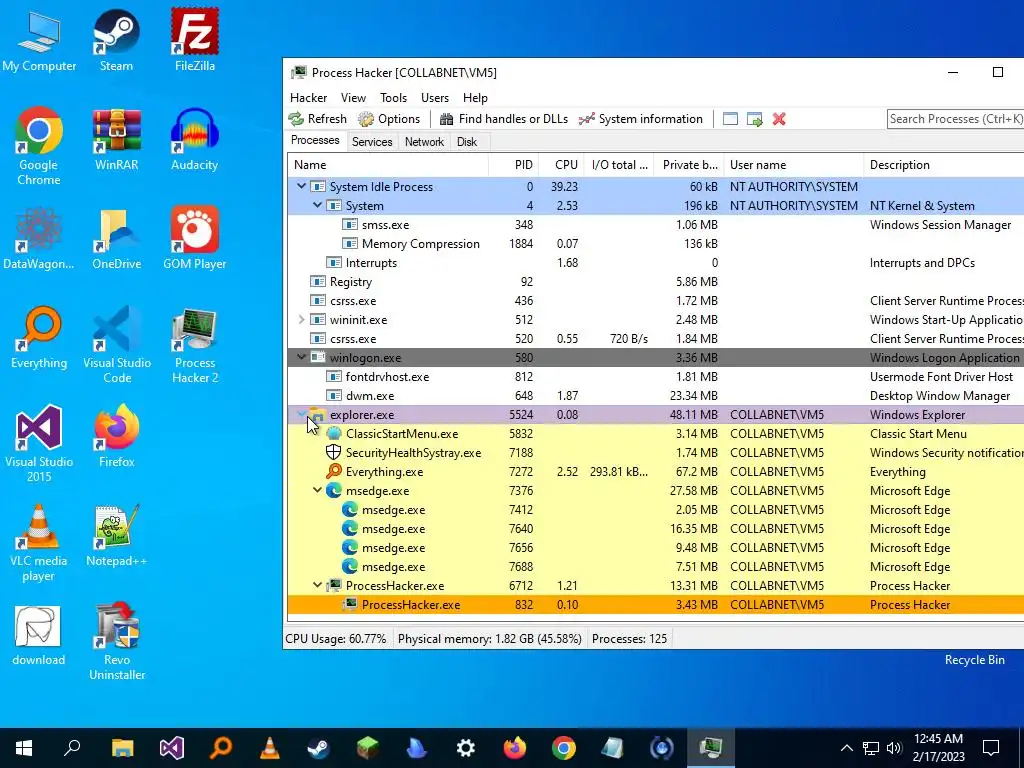This screenshot has height=768, width=1024.
Task: Collapse the winlogon.exe tree node
Action: coord(301,357)
